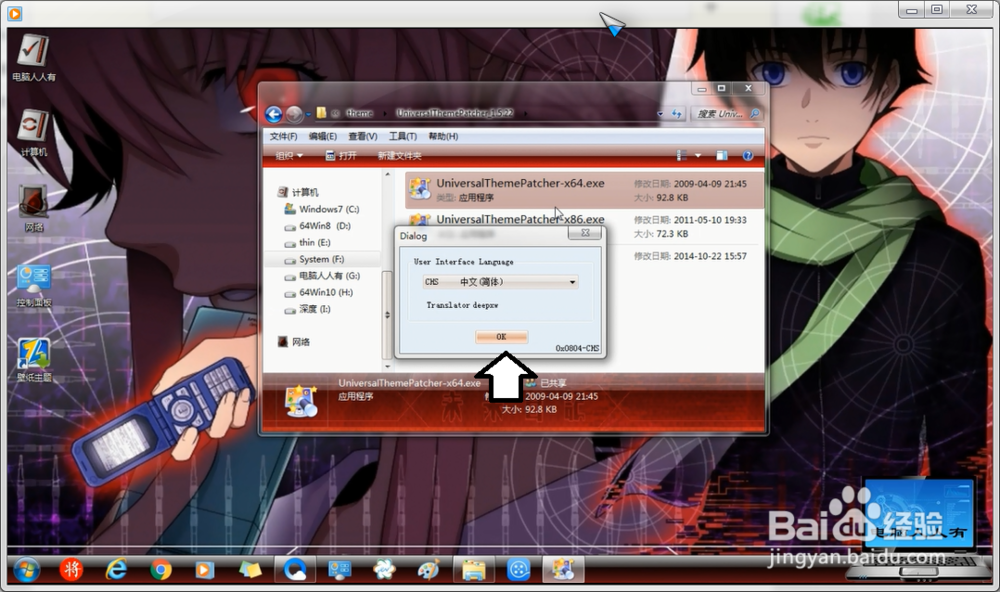The width and height of the screenshot is (1000, 592).
Task: Open the 编辑(E) menu
Action: coord(323,137)
